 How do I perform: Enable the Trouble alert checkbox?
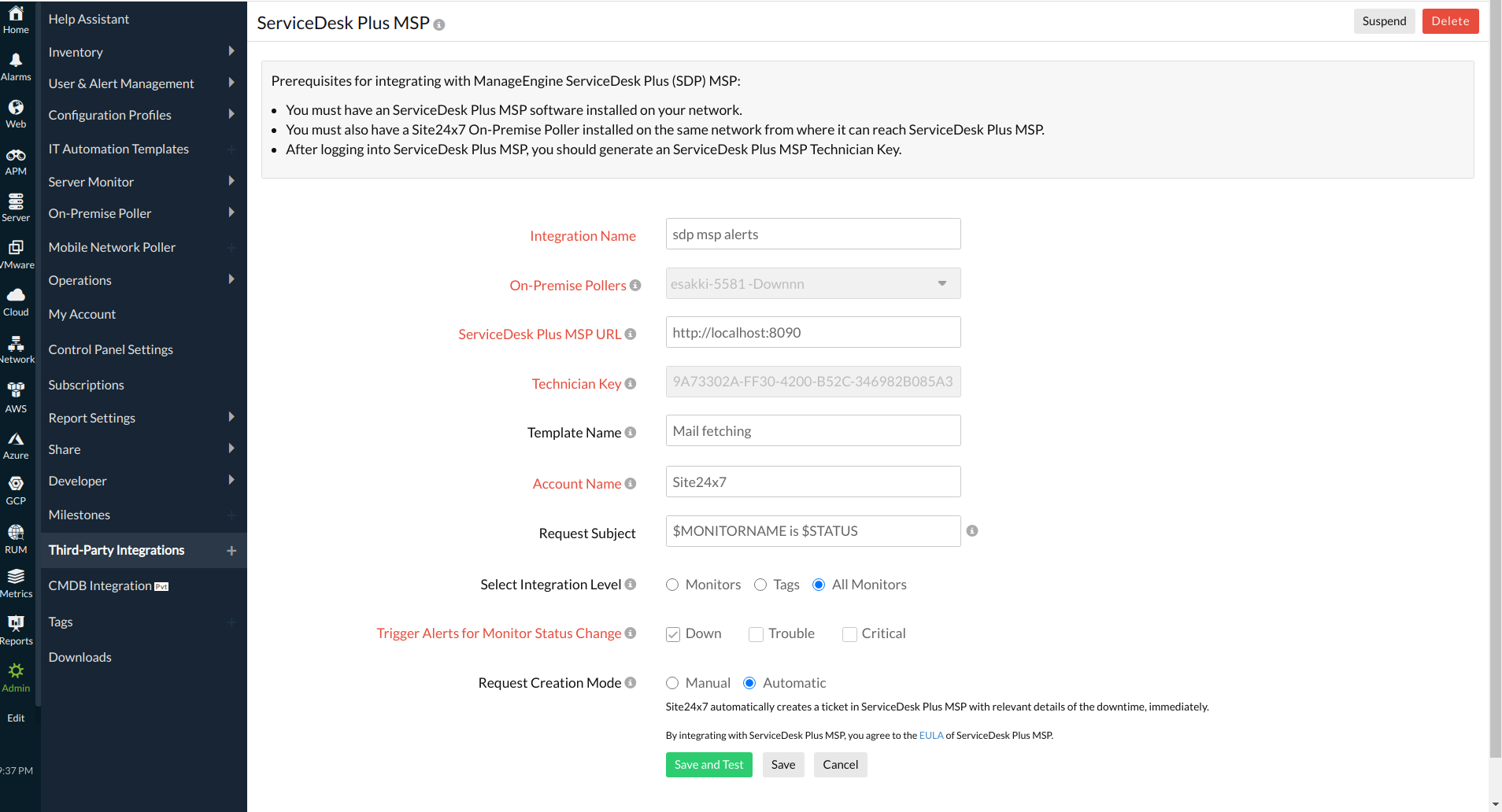click(x=755, y=634)
